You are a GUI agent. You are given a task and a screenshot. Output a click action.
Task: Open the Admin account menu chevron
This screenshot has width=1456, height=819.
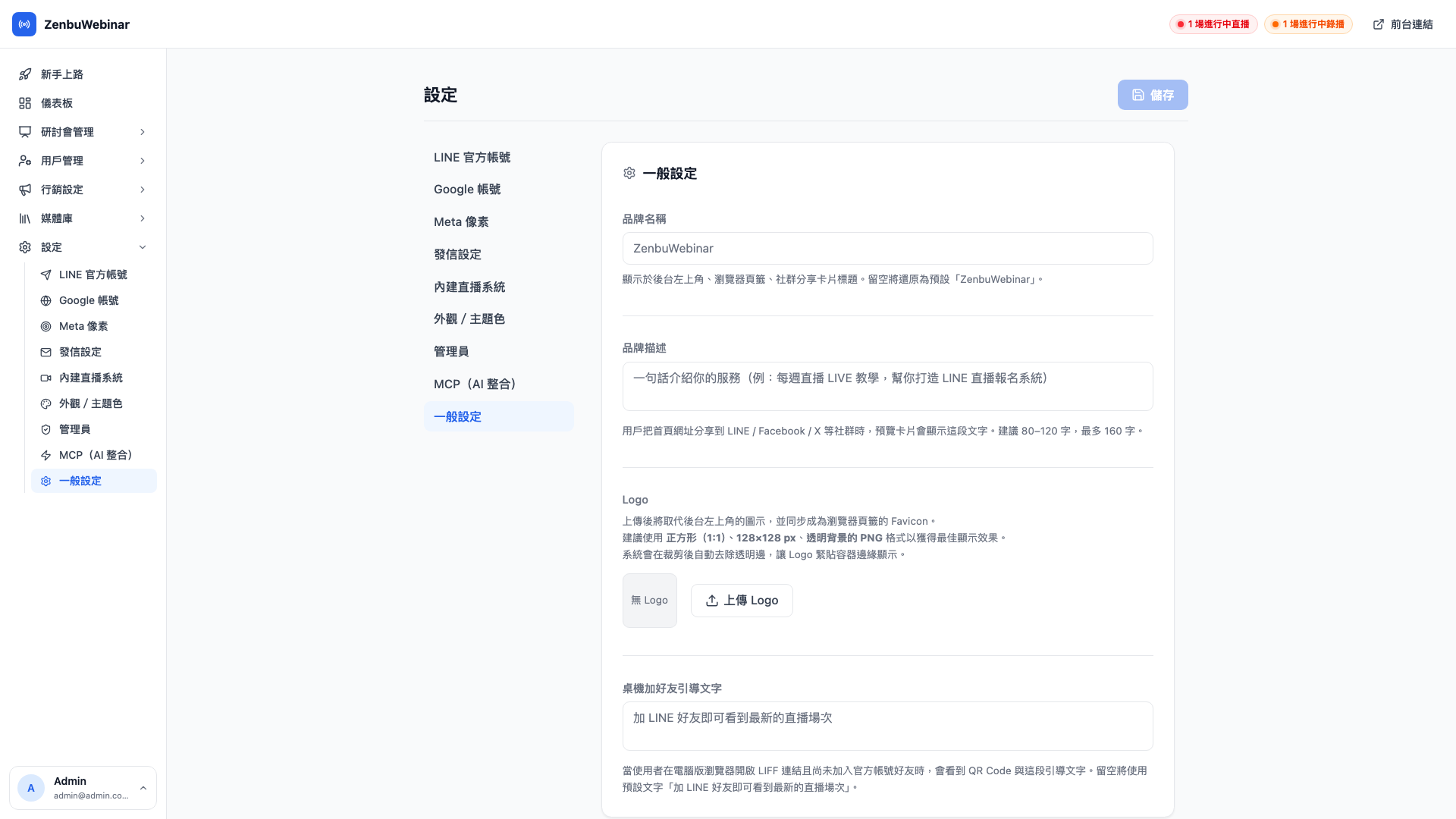click(x=143, y=788)
